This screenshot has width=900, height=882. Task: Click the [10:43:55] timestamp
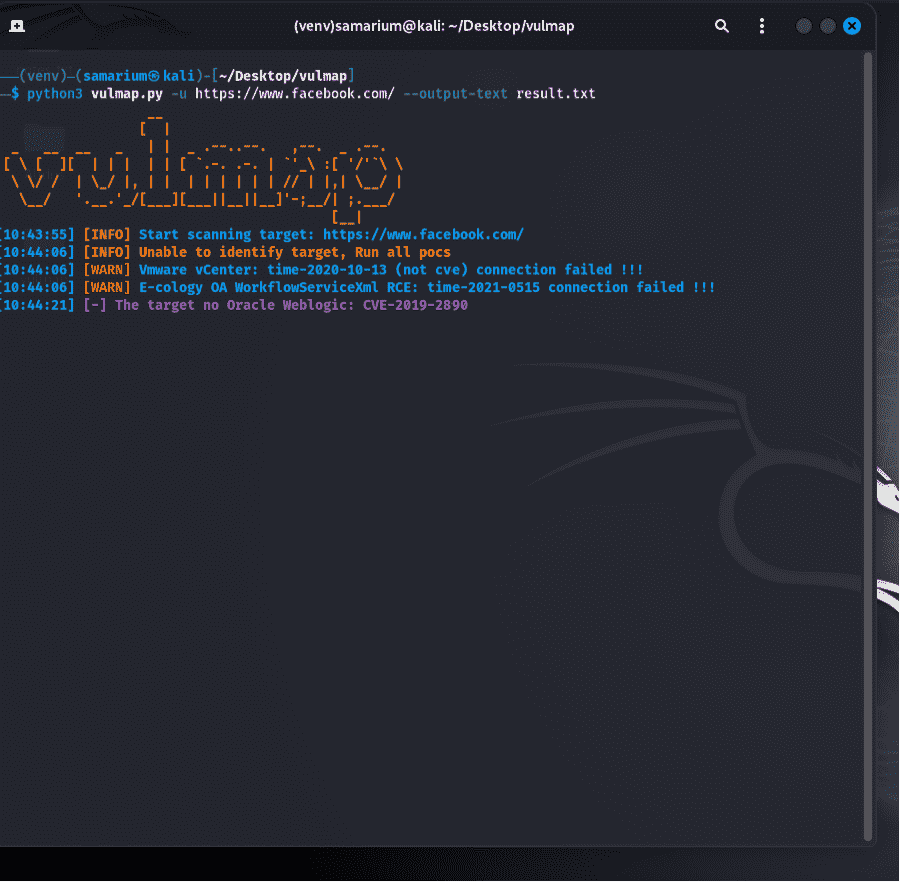pyautogui.click(x=38, y=235)
